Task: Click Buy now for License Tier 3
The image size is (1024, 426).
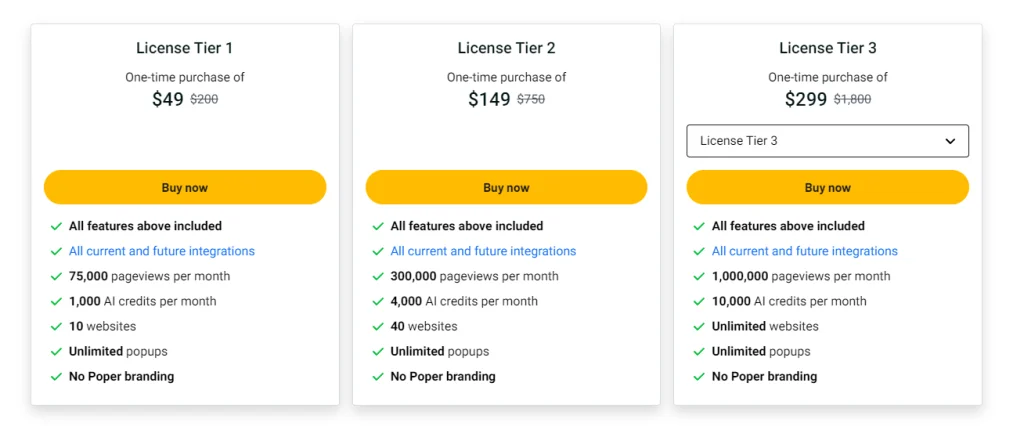Action: tap(827, 188)
